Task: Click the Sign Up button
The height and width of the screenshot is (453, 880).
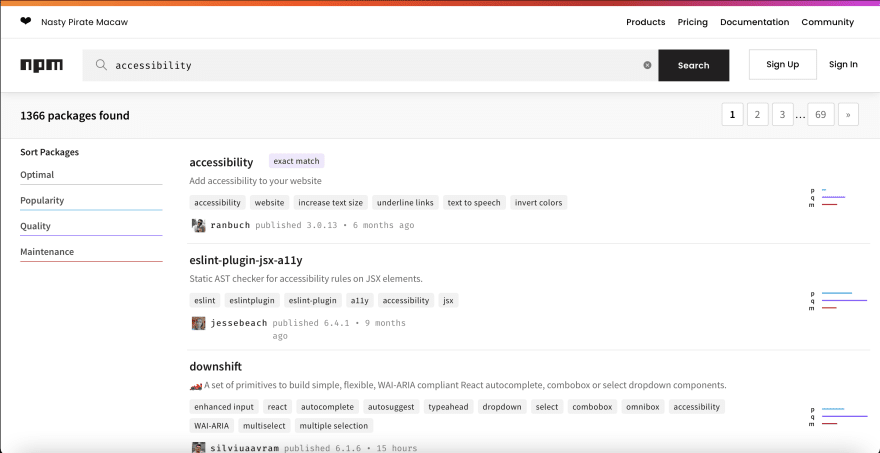Action: pyautogui.click(x=782, y=65)
